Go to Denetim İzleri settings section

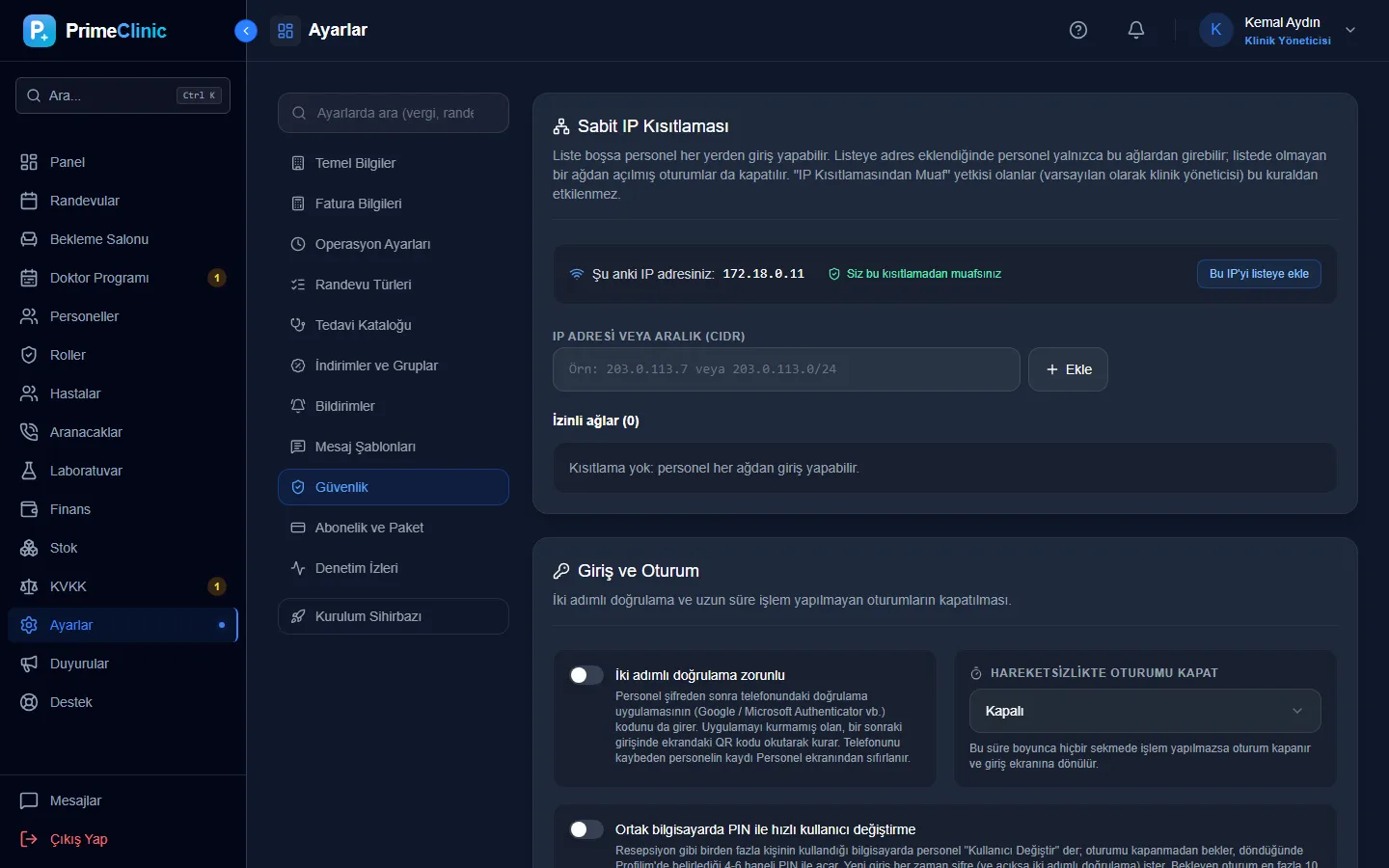pos(394,568)
